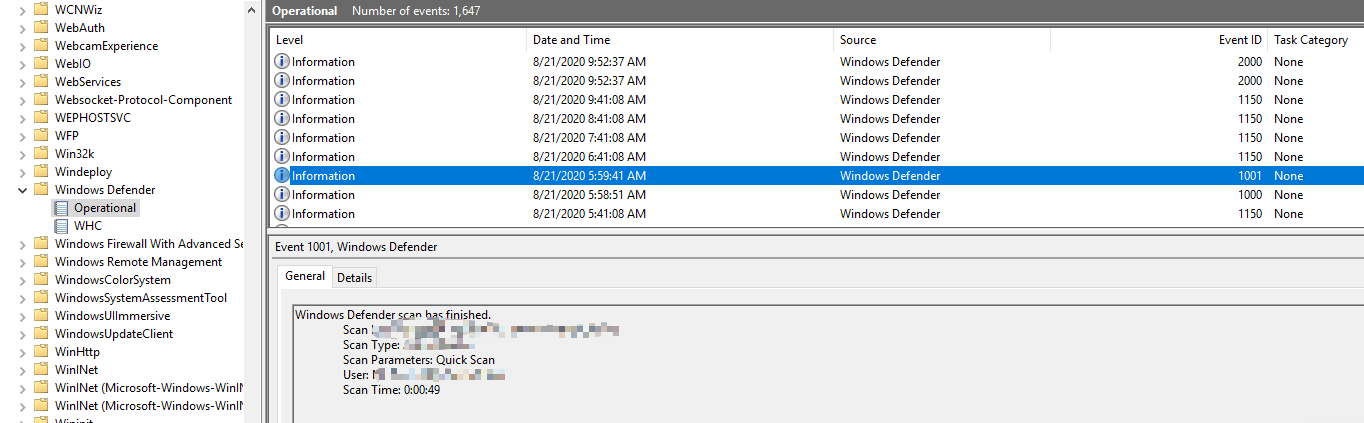
Task: Select the 8/21/2020 9:41:08 AM cell
Action: [x=589, y=100]
